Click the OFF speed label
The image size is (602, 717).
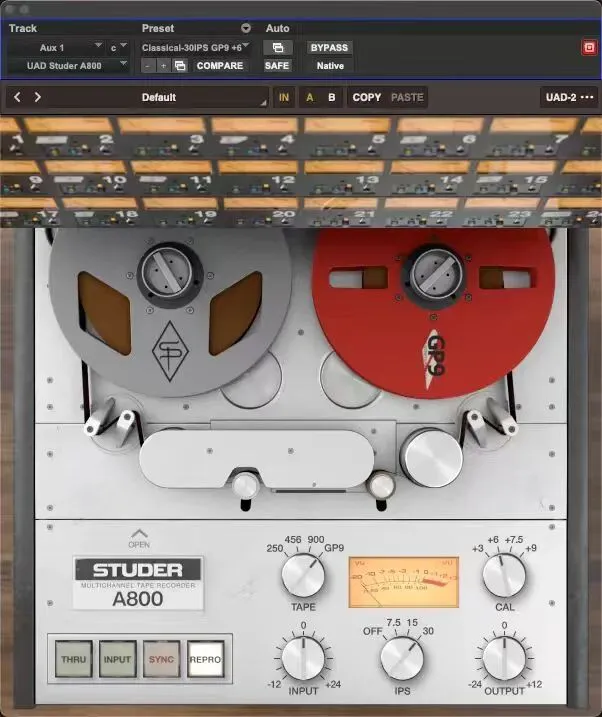click(x=372, y=631)
